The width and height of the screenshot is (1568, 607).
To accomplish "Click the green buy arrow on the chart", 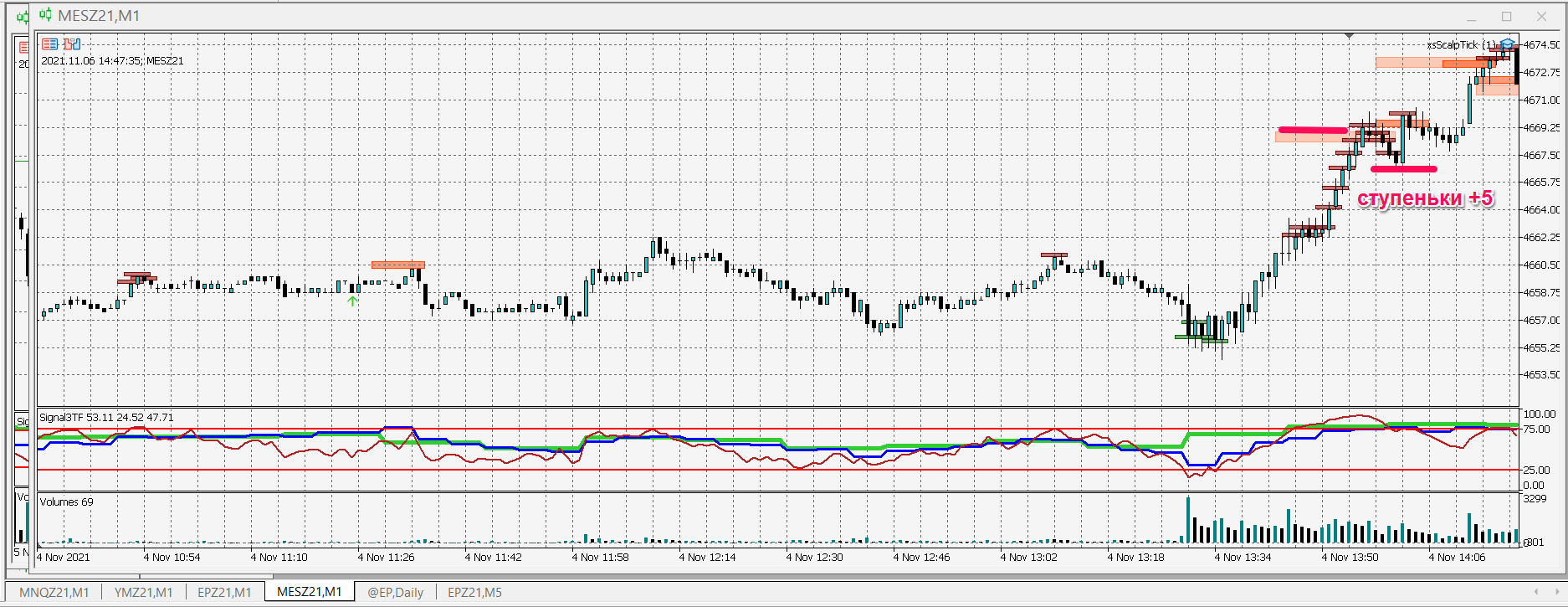I will pos(352,301).
